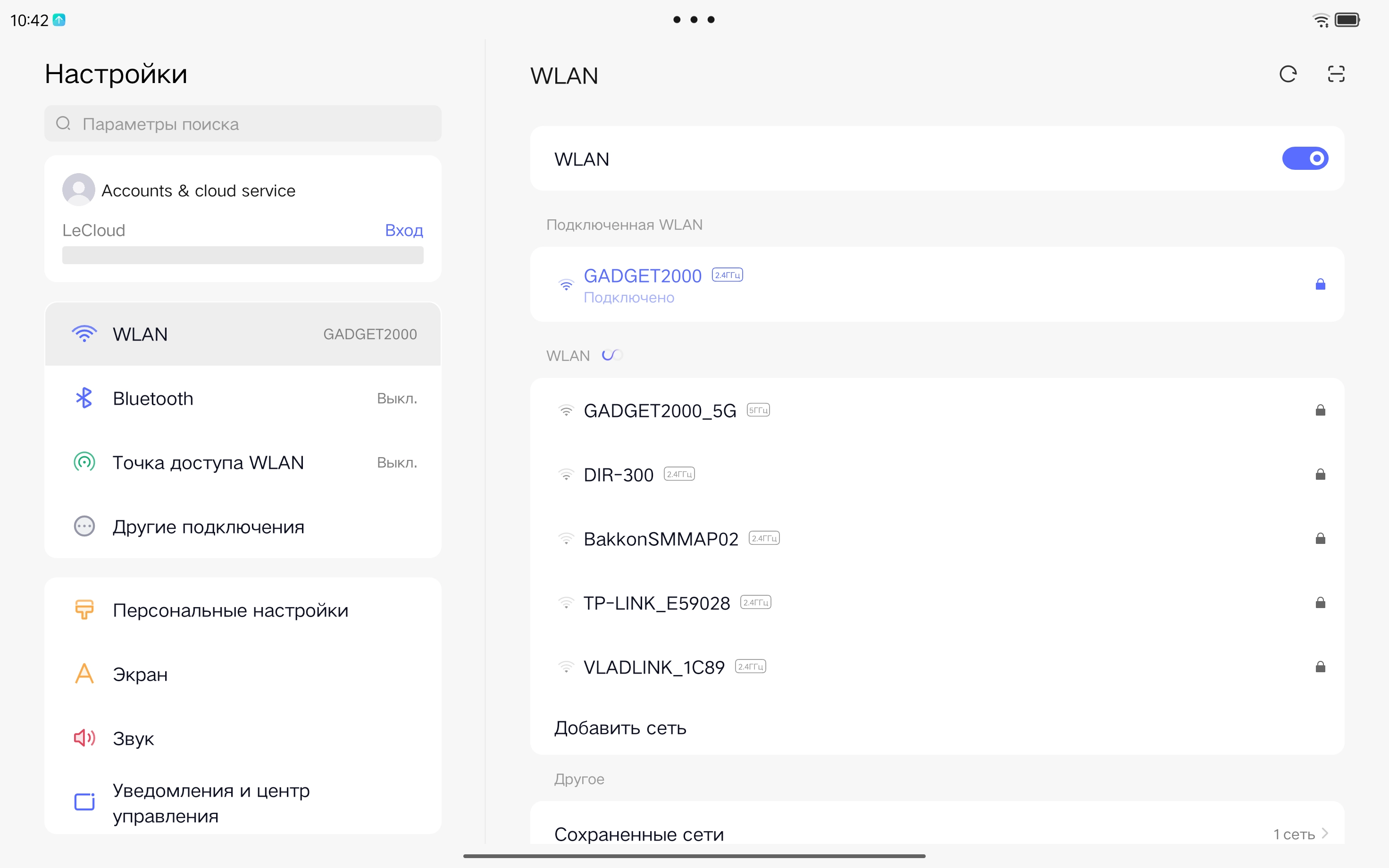Image resolution: width=1389 pixels, height=868 pixels.
Task: Tap the home gesture bar at bottom
Action: (x=694, y=856)
